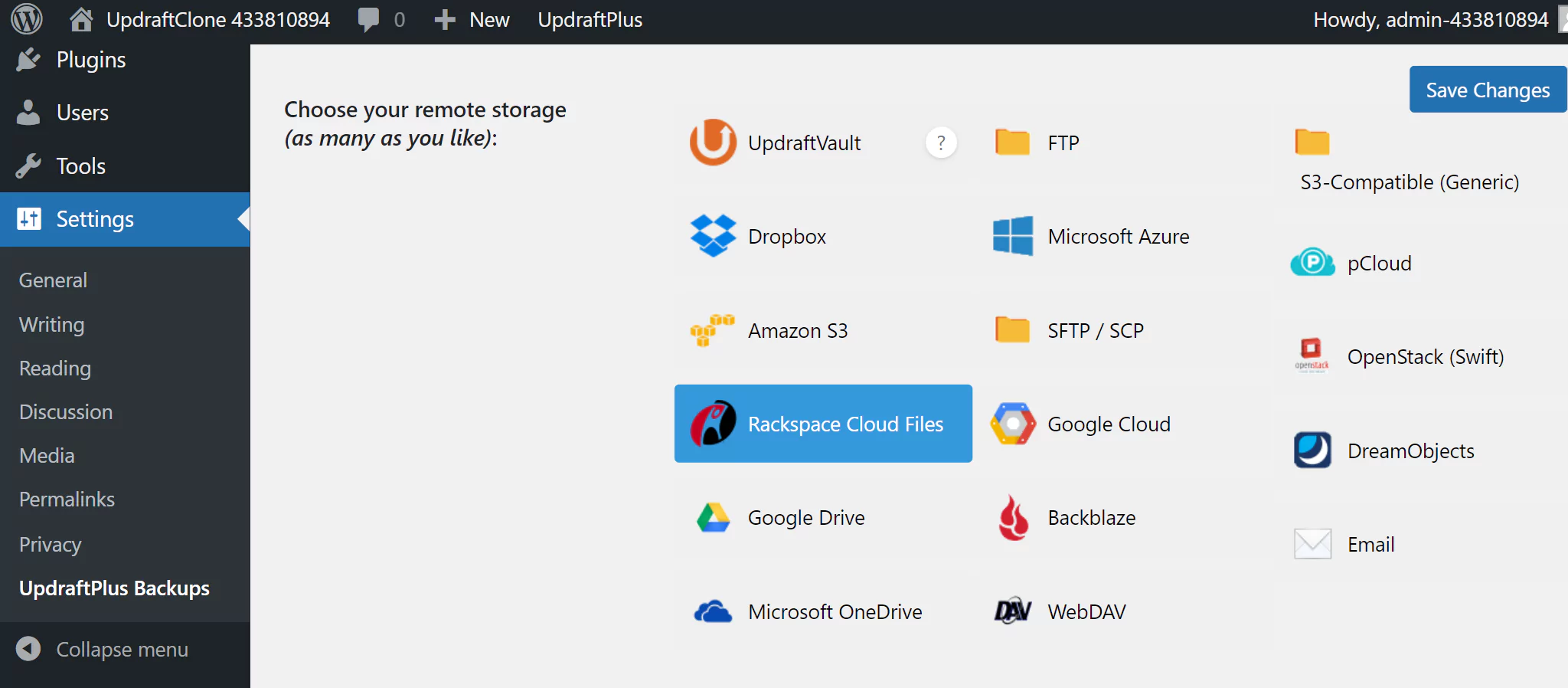Open UpdraftVault help question mark
1568x688 pixels.
tap(941, 143)
